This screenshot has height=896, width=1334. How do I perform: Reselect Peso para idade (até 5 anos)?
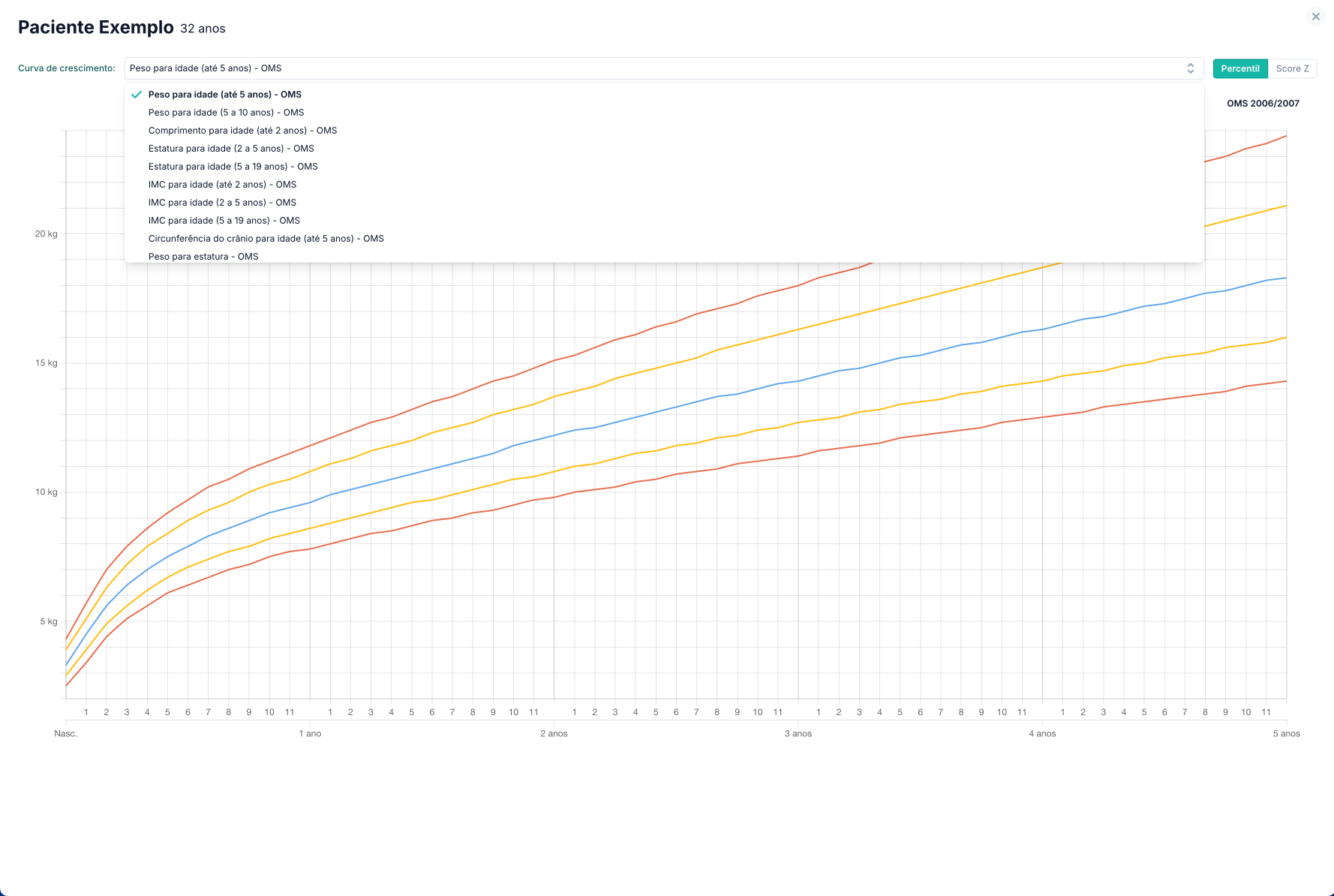(225, 95)
